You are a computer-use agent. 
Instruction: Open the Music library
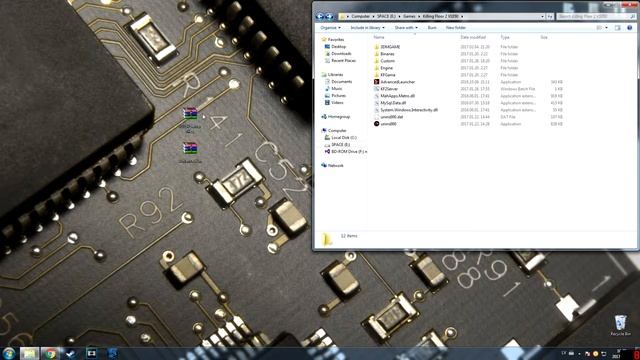(x=333, y=89)
